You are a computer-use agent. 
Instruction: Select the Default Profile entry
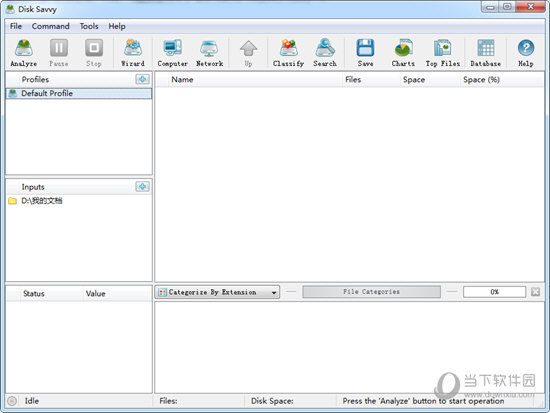point(79,93)
